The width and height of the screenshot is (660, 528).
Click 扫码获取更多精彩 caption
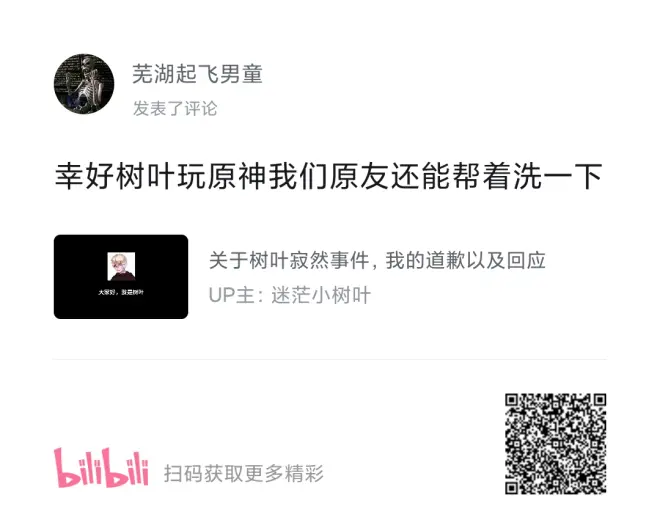pos(244,473)
